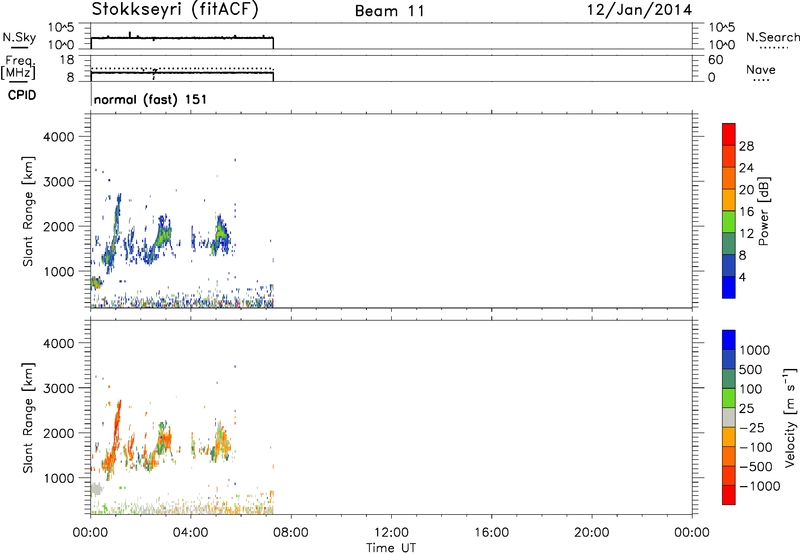The height and width of the screenshot is (554, 800).
Task: Click the 16:00 time axis tick label
Action: pos(491,533)
